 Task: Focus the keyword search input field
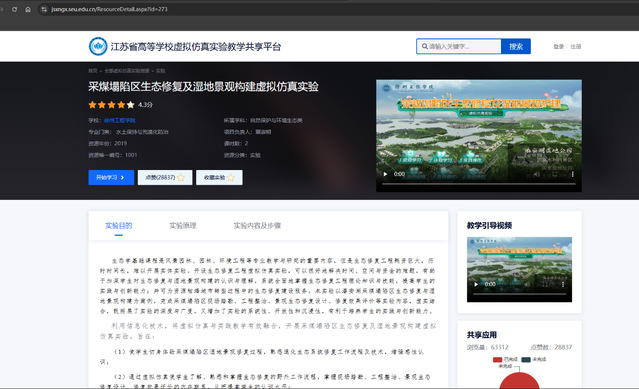459,46
